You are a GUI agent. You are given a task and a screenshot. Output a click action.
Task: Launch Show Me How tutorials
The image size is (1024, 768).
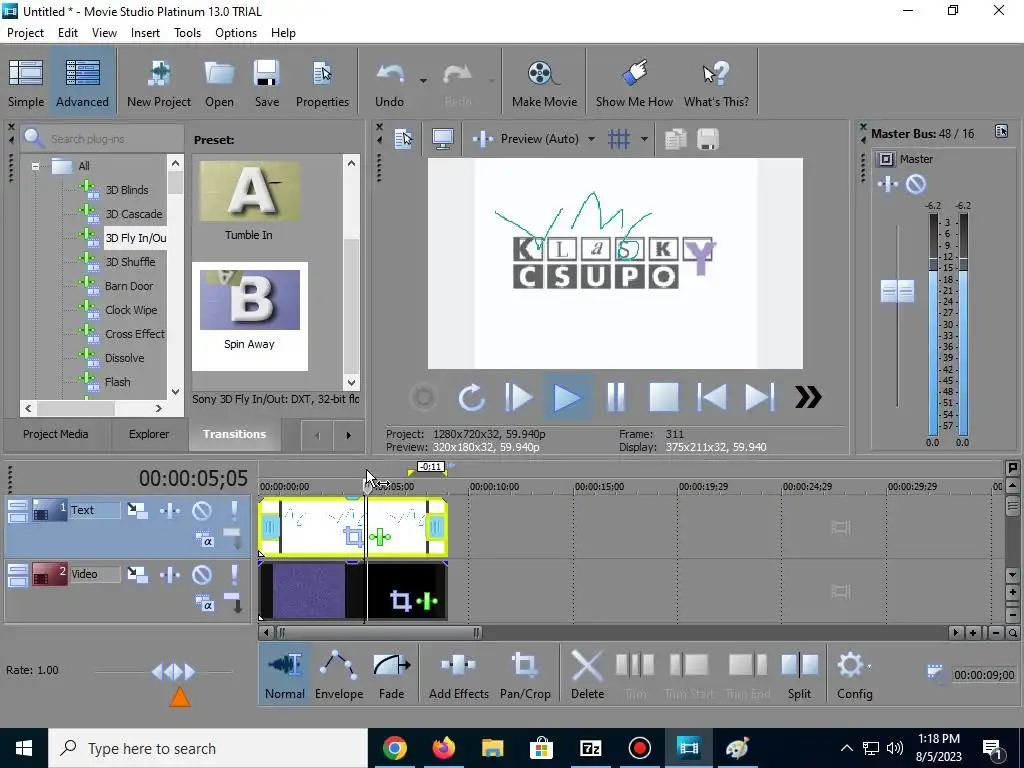[633, 83]
